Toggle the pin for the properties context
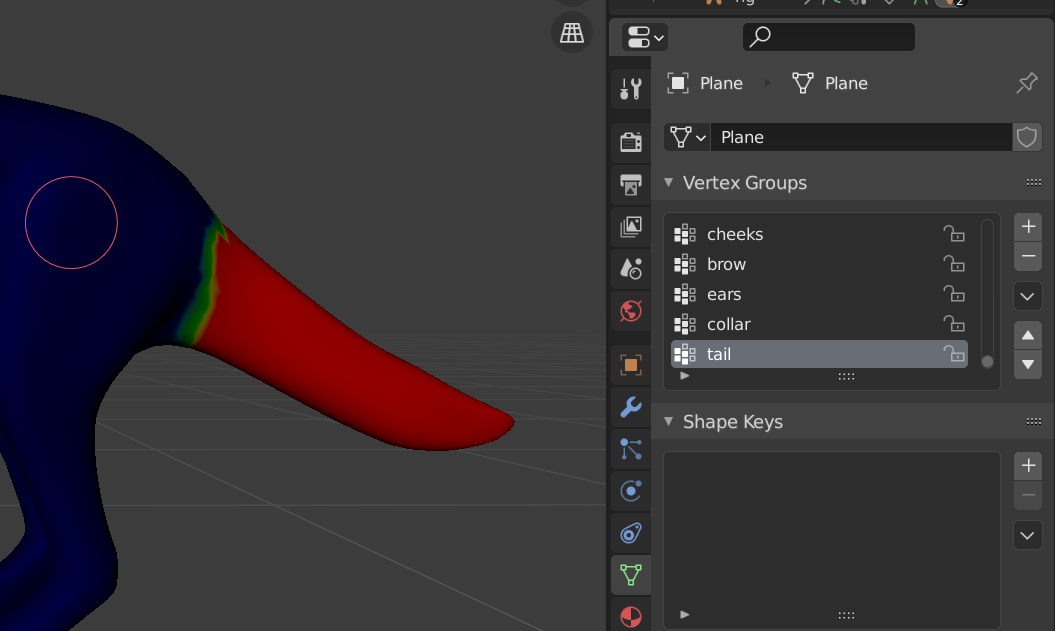Image resolution: width=1055 pixels, height=631 pixels. point(1027,83)
